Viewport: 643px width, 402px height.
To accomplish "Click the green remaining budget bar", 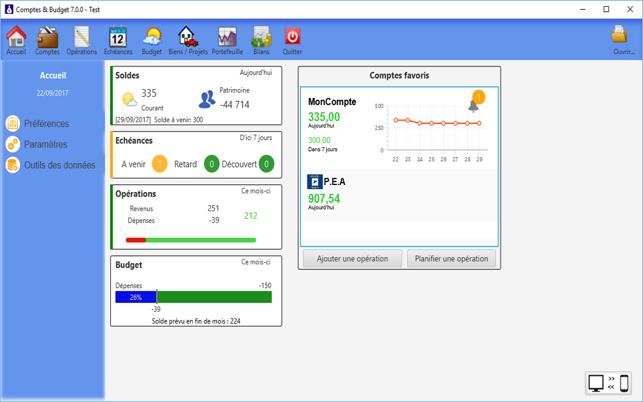I will (x=214, y=297).
